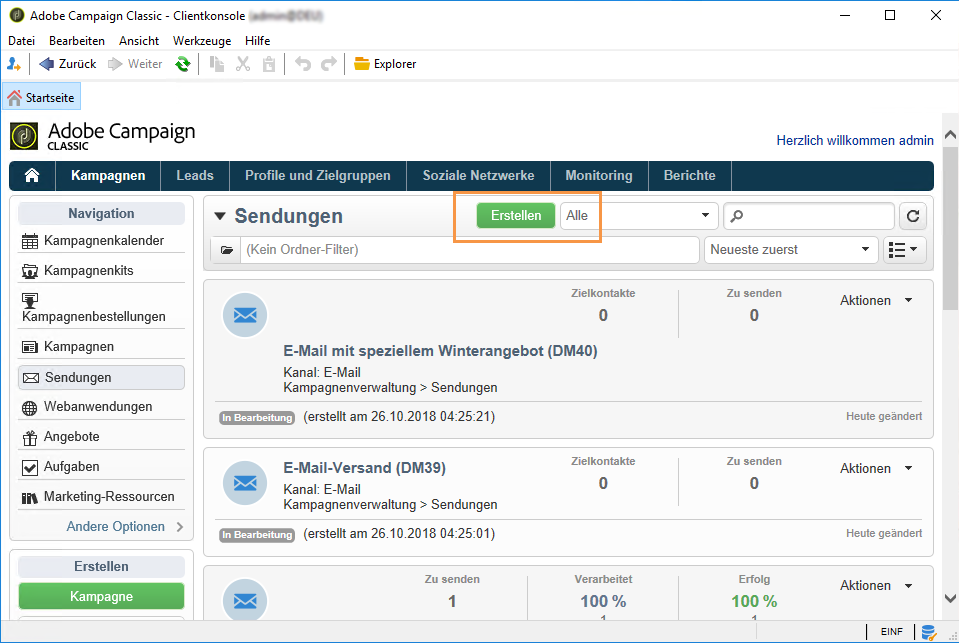This screenshot has height=643, width=959.
Task: Click Herzlich willkommen admin link
Action: pos(854,141)
